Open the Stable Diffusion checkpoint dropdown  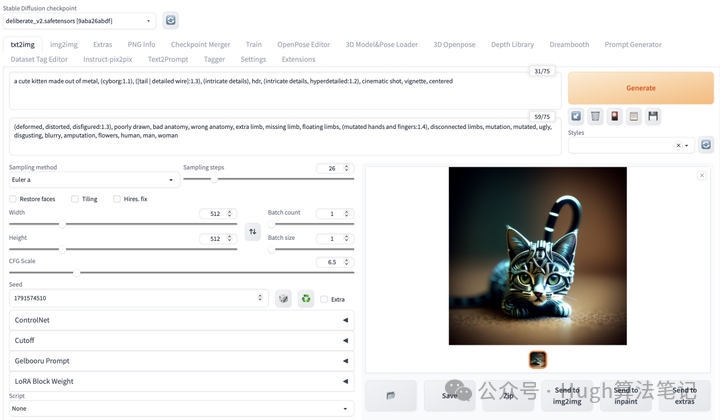click(79, 21)
